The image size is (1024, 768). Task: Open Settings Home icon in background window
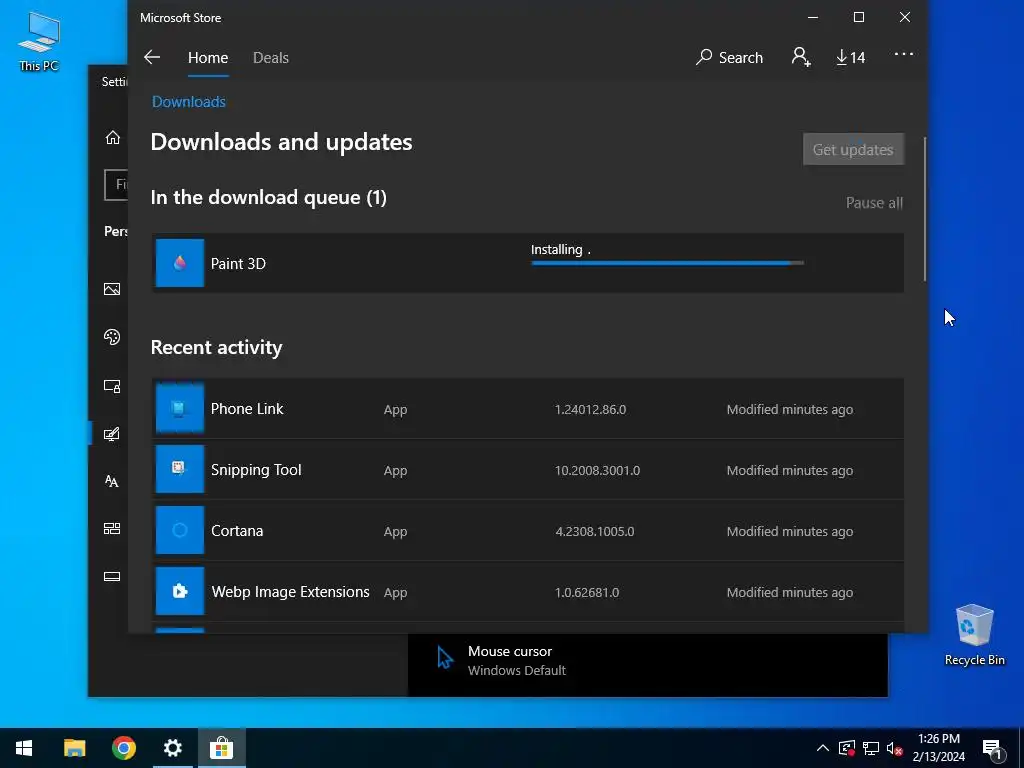(113, 138)
